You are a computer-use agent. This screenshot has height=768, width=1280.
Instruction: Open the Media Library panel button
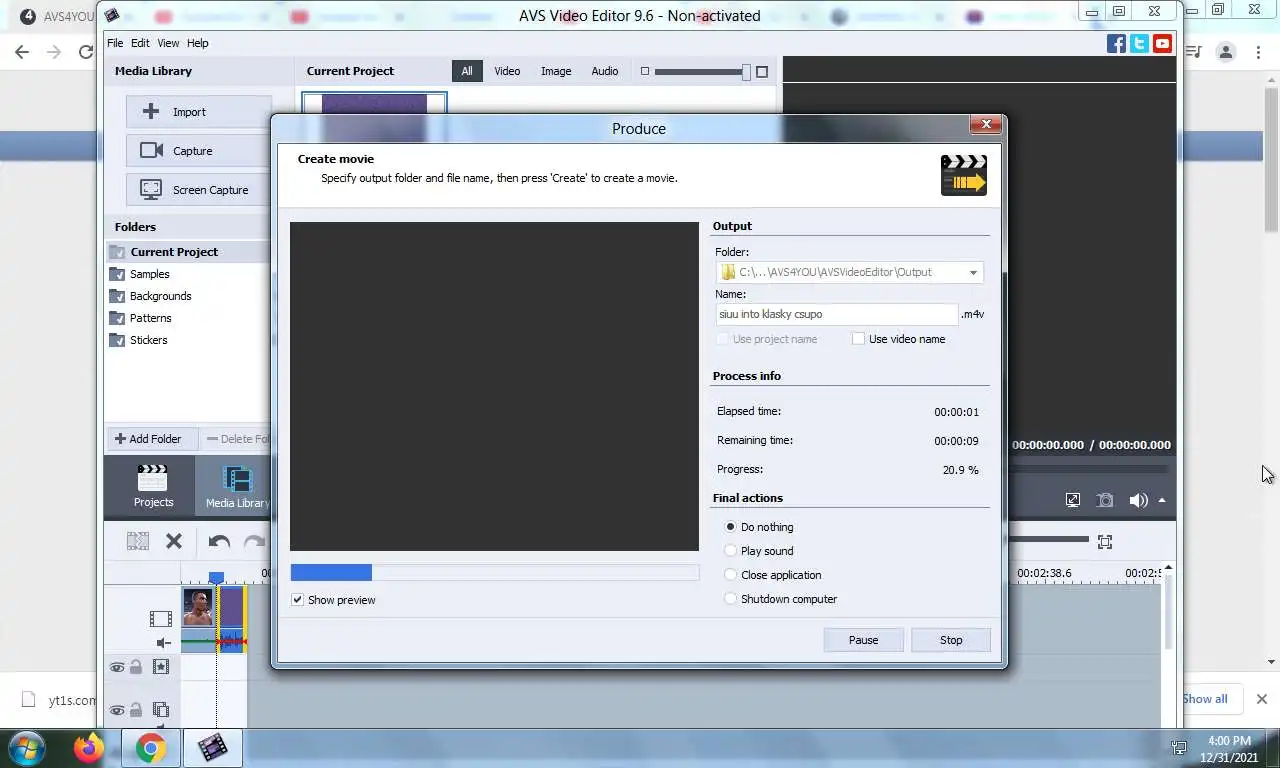coord(237,486)
